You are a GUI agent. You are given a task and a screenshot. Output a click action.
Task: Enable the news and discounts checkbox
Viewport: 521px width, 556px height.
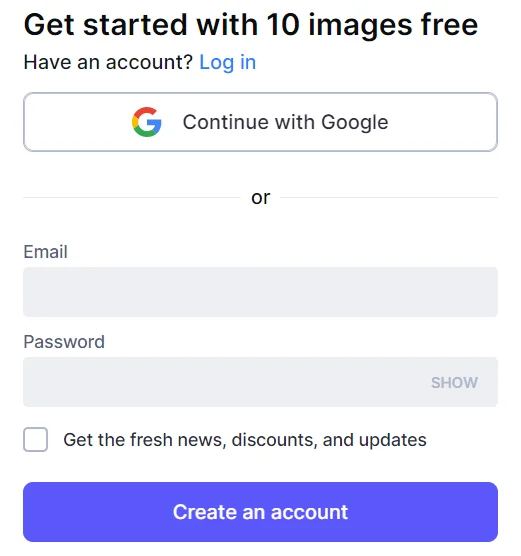(35, 439)
